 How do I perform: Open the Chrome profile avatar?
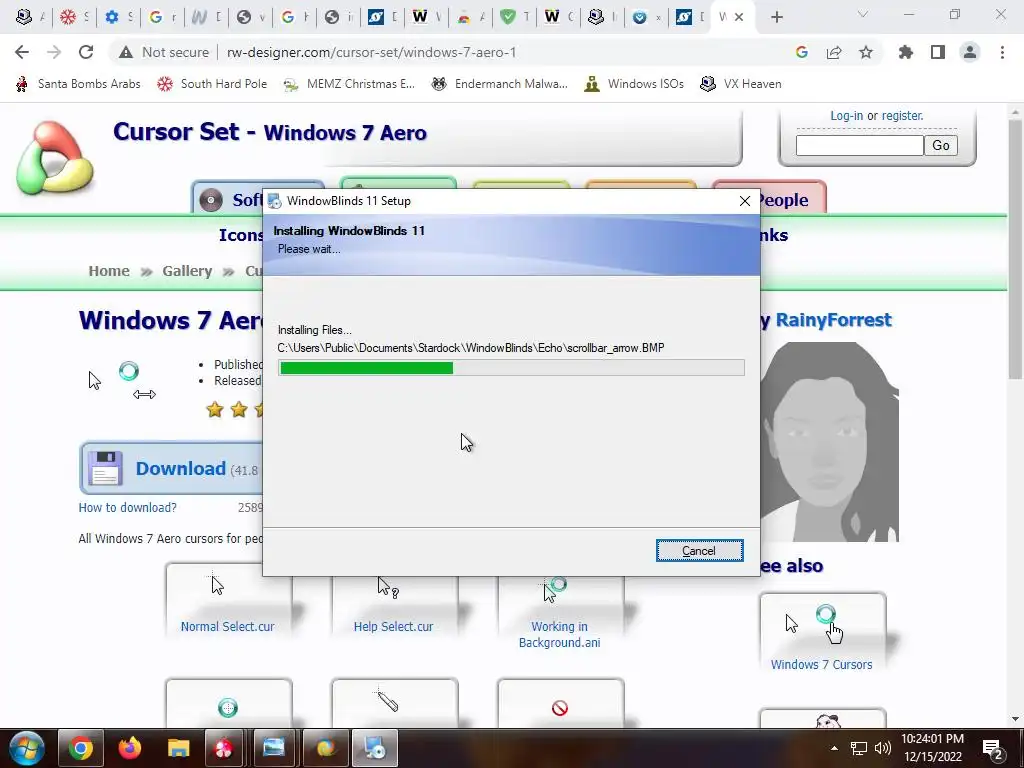tap(970, 52)
